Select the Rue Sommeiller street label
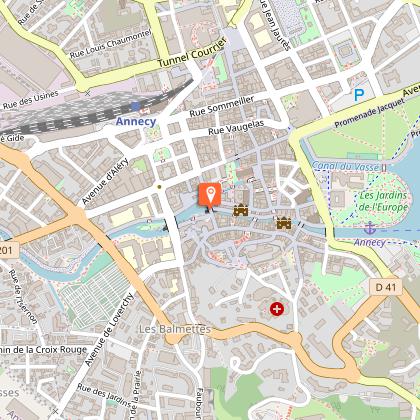Image resolution: width=420 pixels, height=420 pixels. tap(222, 106)
